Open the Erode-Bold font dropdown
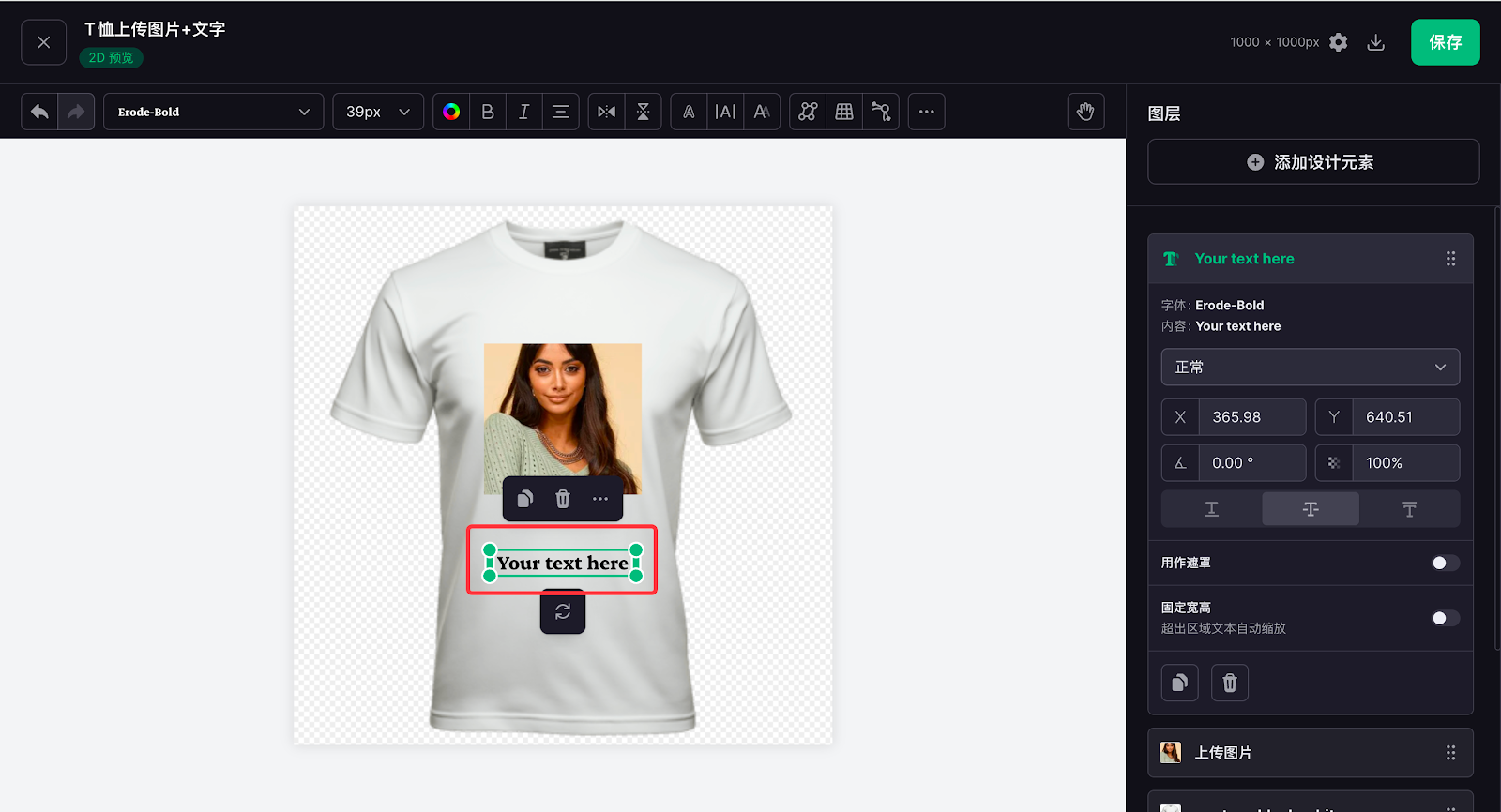Image resolution: width=1501 pixels, height=812 pixels. [x=214, y=112]
